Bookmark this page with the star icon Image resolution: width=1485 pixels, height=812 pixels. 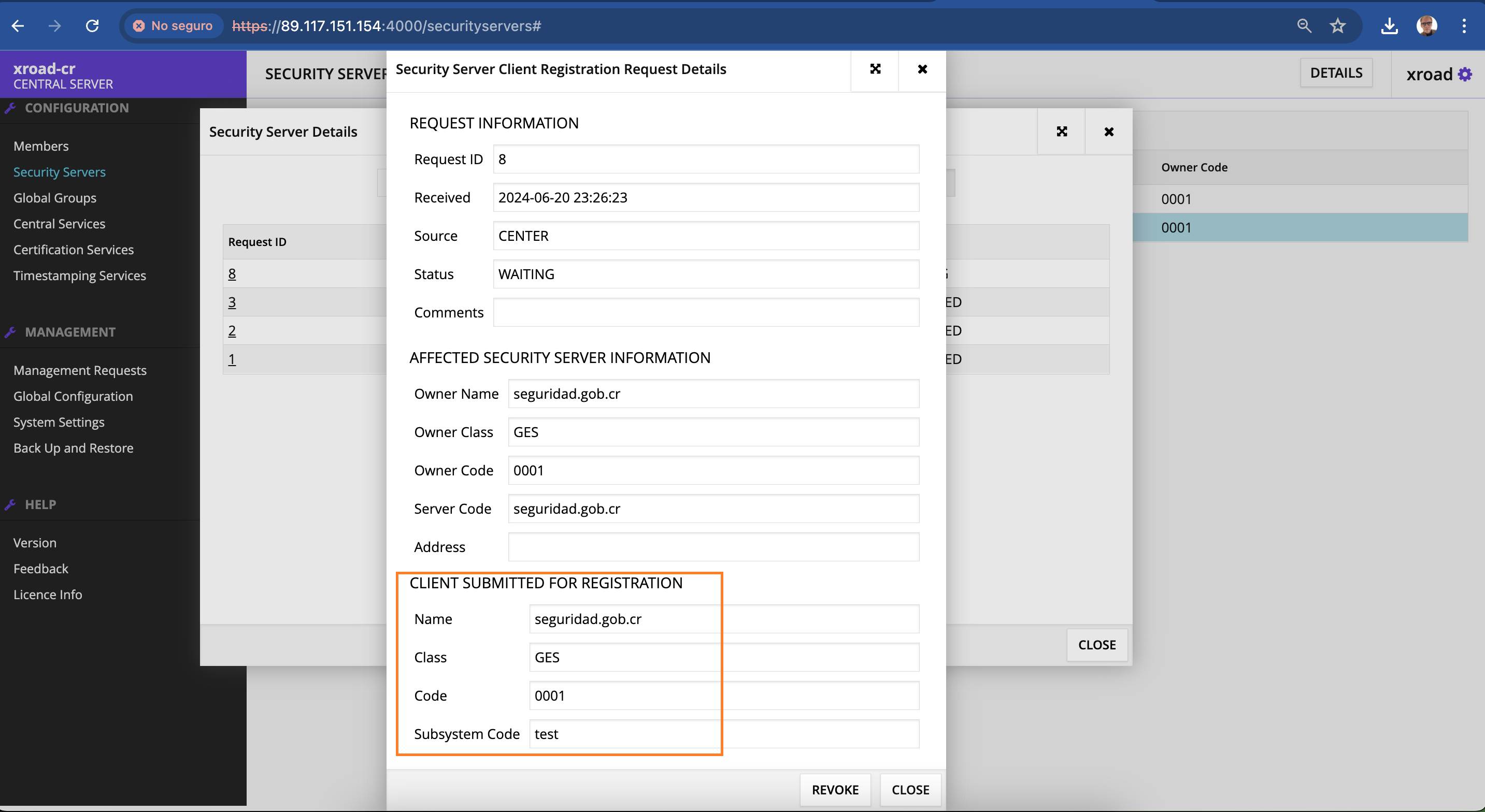click(1338, 26)
